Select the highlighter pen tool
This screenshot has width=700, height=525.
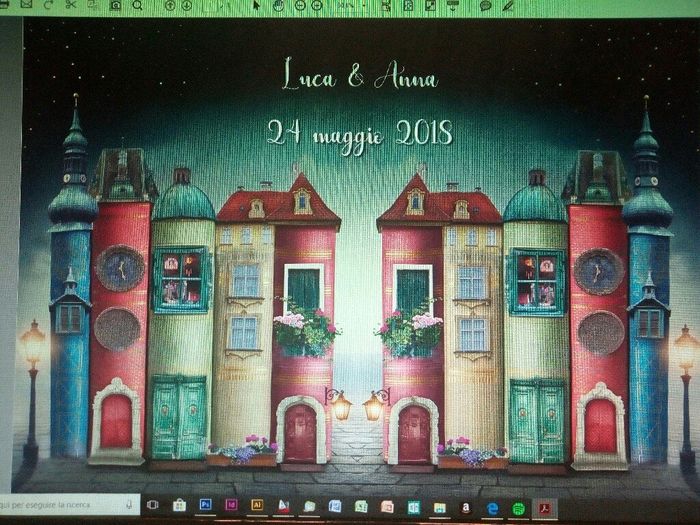pyautogui.click(x=508, y=5)
